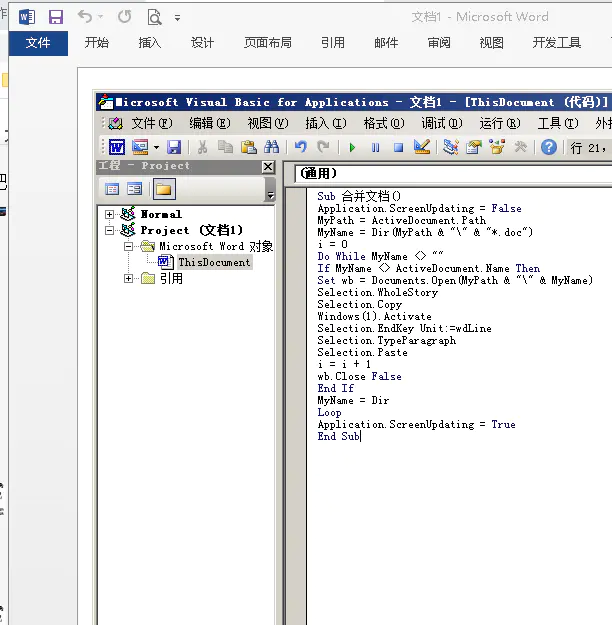Click View Code icon in Project panel
The width and height of the screenshot is (612, 625).
[112, 189]
